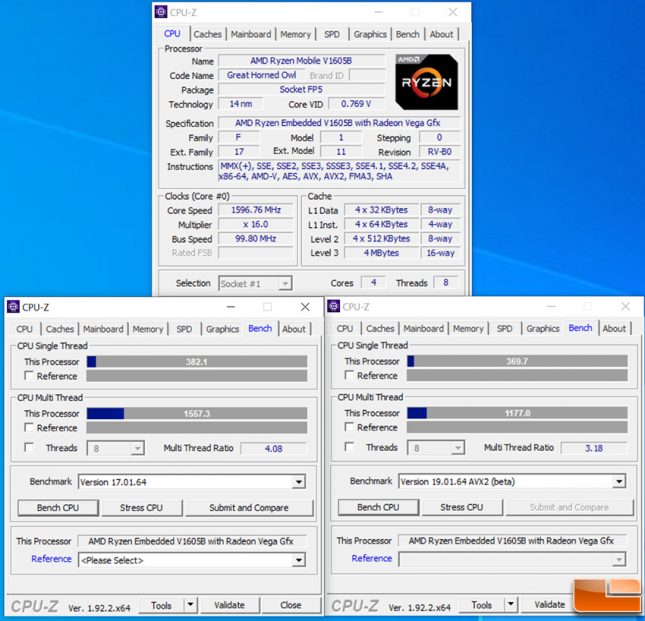Click Validate button in Version 17 window
The image size is (645, 621).
coord(230,605)
